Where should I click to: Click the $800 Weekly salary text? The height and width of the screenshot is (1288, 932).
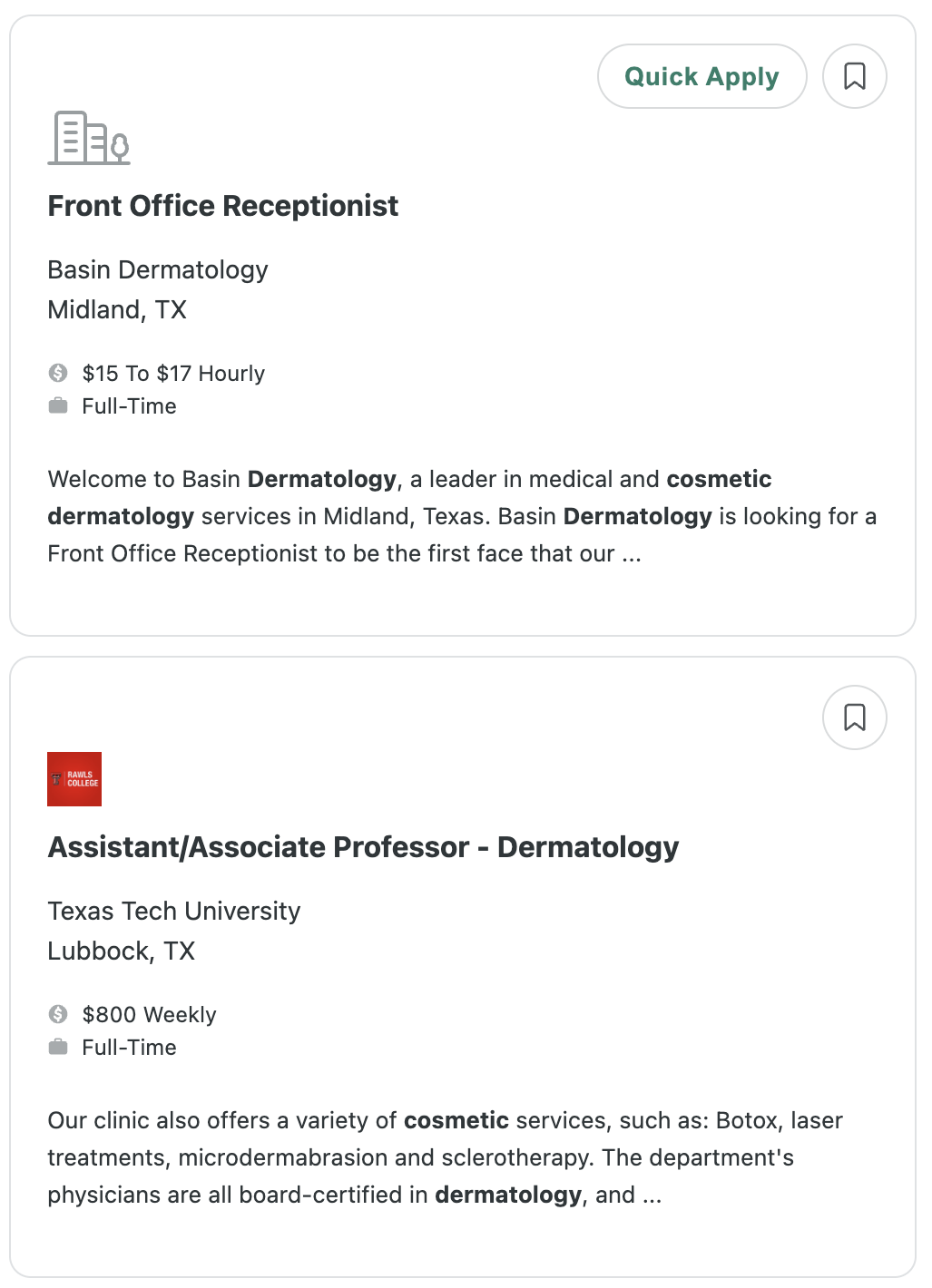150,1015
